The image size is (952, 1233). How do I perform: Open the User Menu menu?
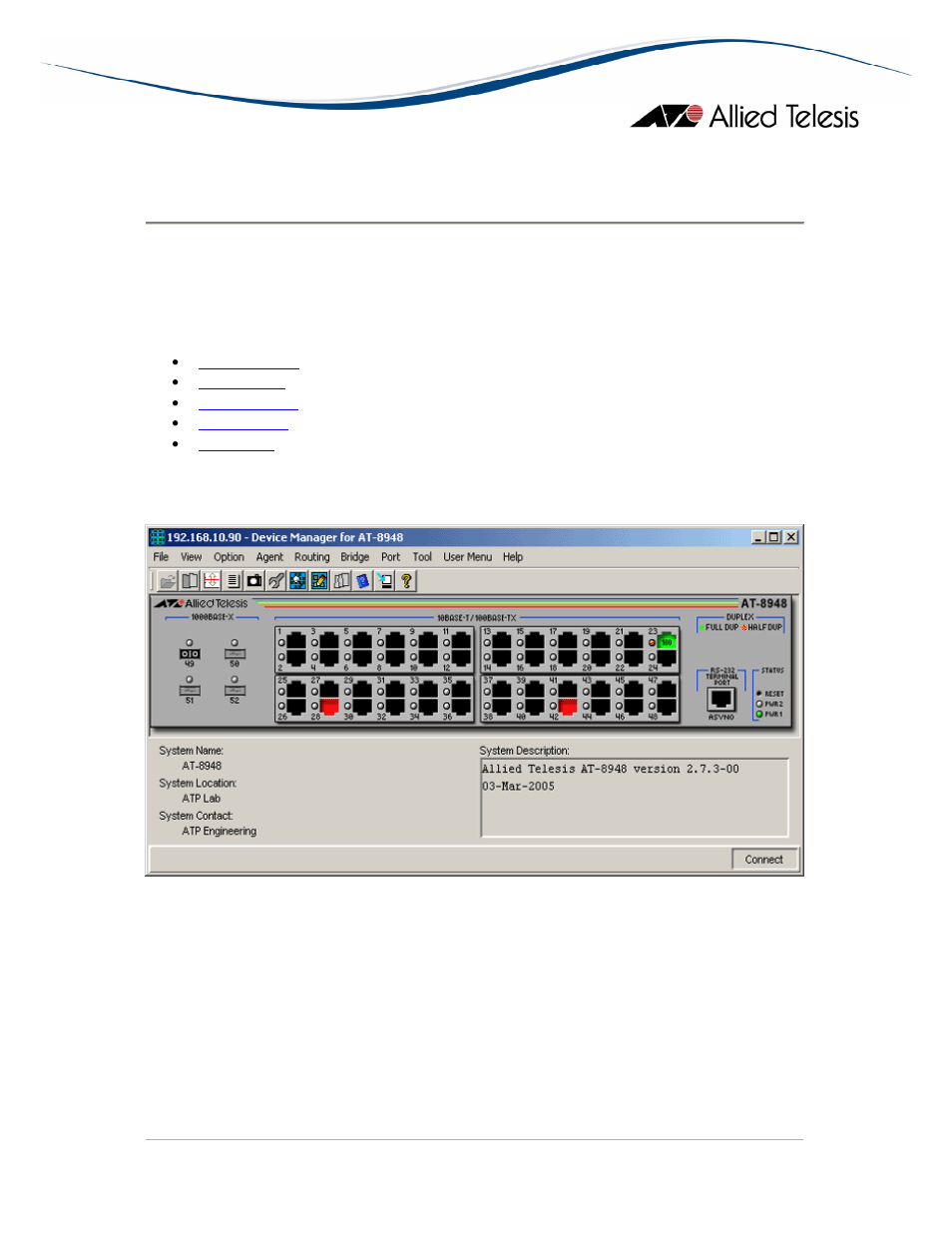click(467, 557)
